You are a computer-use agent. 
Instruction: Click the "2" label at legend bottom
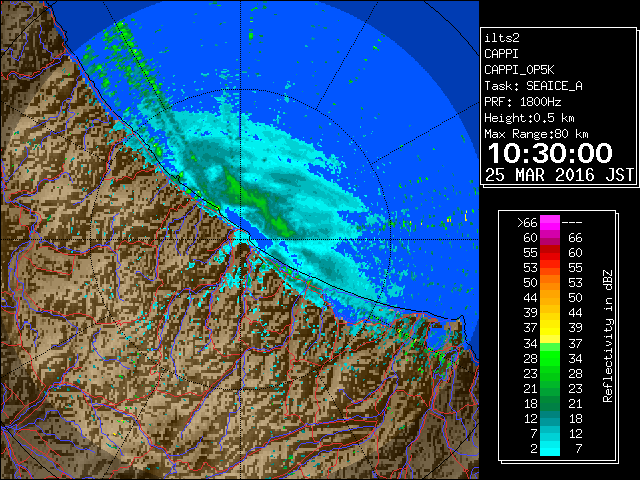533,449
